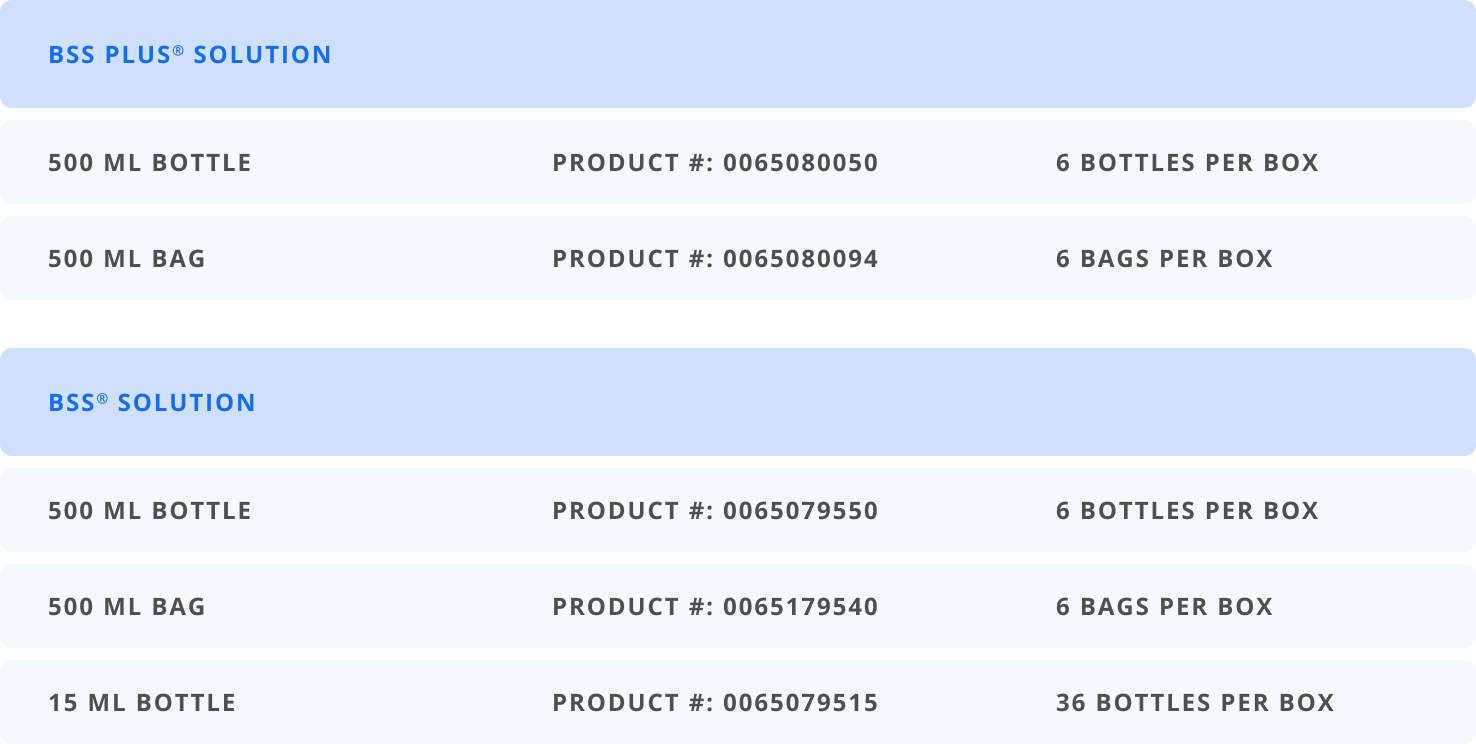Click the word SOLUTION in BSS PLUS heading
This screenshot has width=1476, height=744.
[x=262, y=55]
